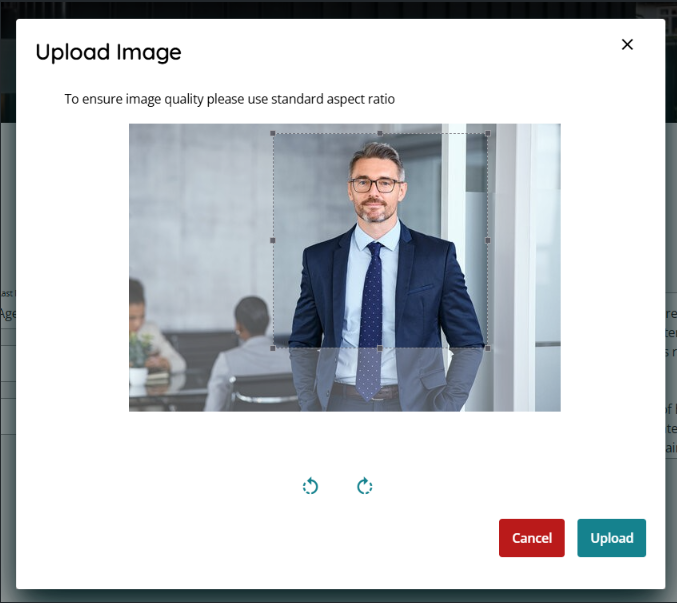Click the top-center crop handle
The width and height of the screenshot is (677, 603).
pos(380,133)
